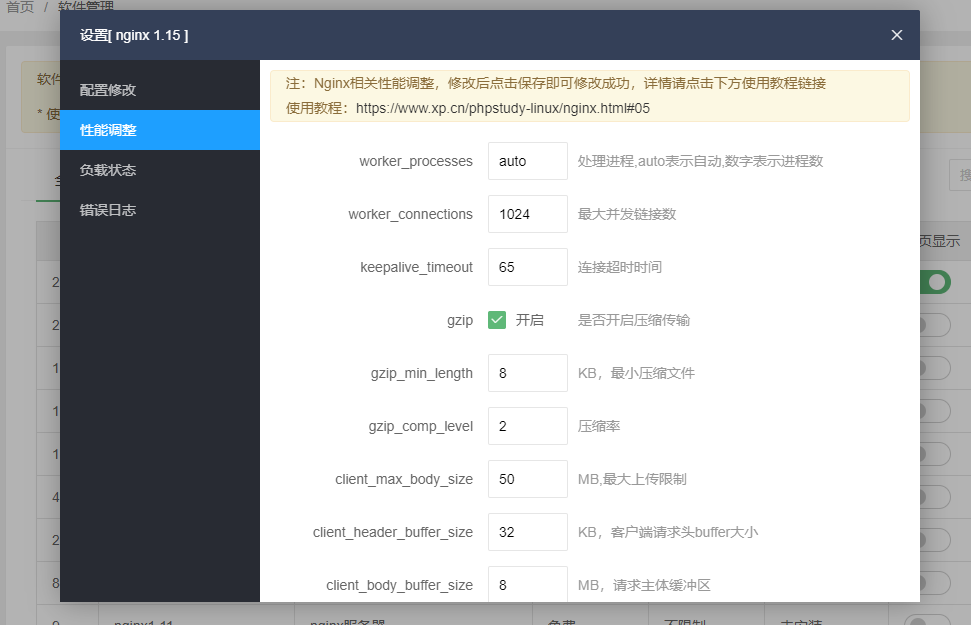The height and width of the screenshot is (625, 971).
Task: Focus the worker_connections field showing 1024
Action: (x=527, y=214)
